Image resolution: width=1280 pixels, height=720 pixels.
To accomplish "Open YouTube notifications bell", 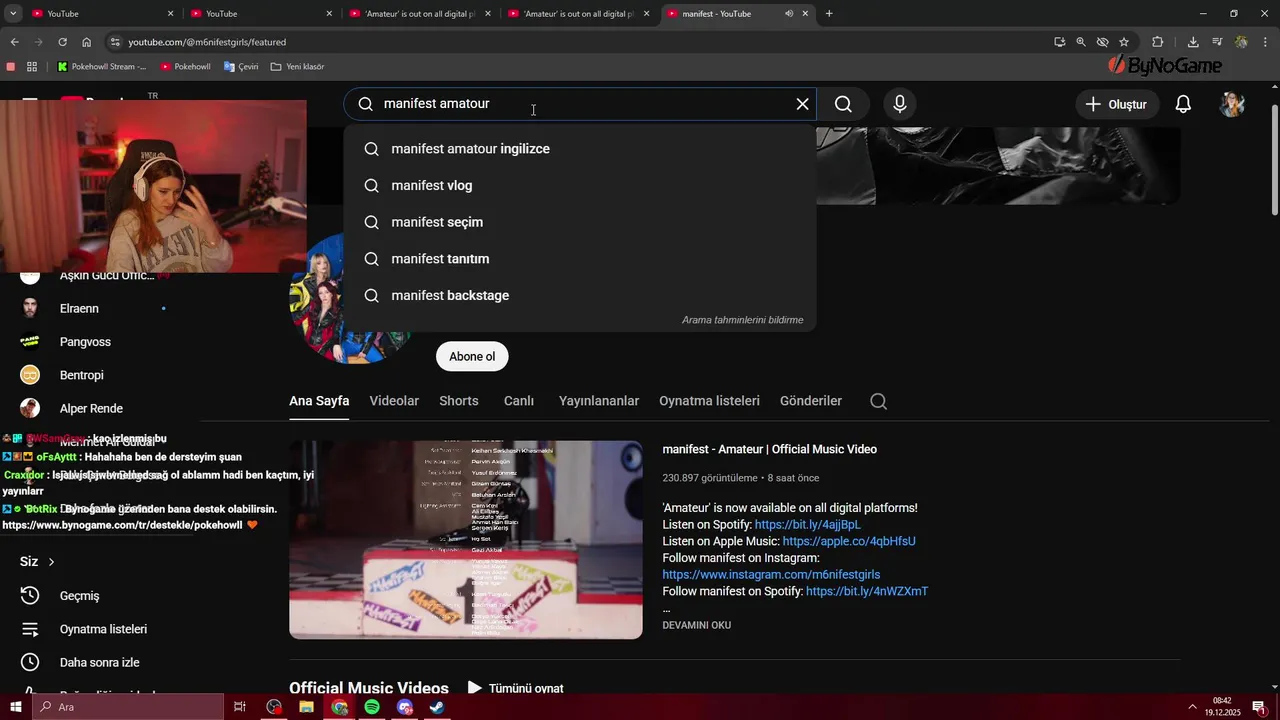I will click(1183, 104).
